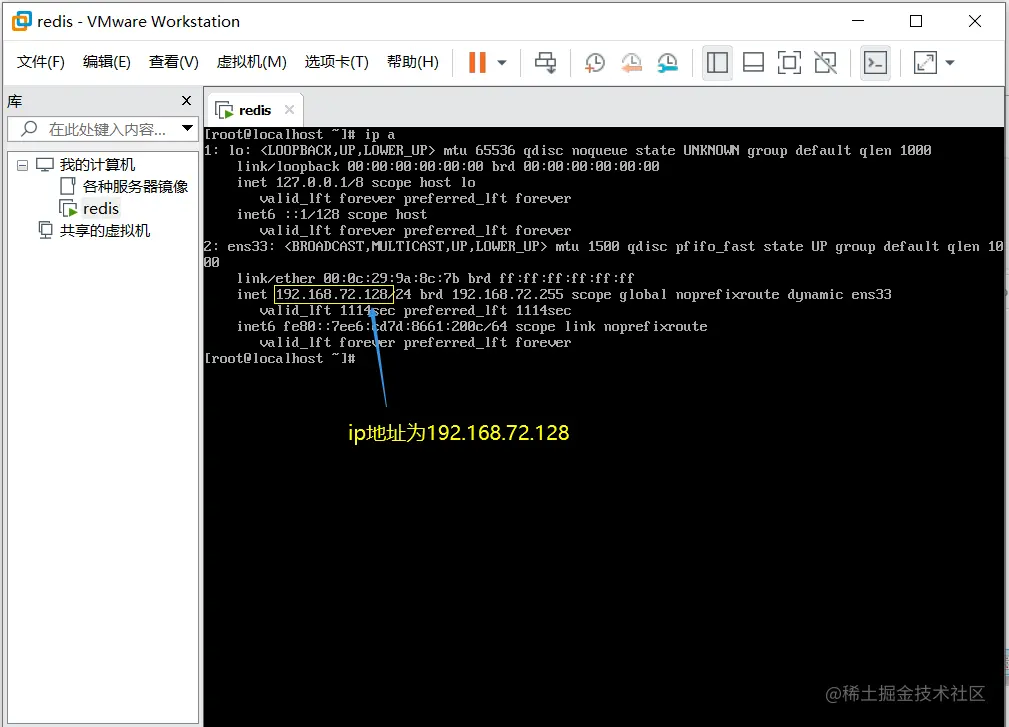Select 共享的虚拟机 in the library tree
The width and height of the screenshot is (1009, 727).
click(105, 230)
